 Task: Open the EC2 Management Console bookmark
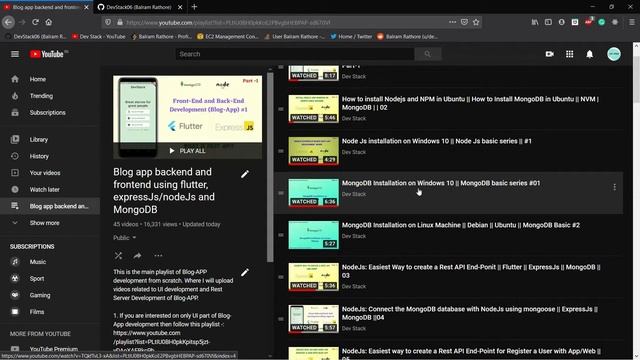[x=228, y=36]
